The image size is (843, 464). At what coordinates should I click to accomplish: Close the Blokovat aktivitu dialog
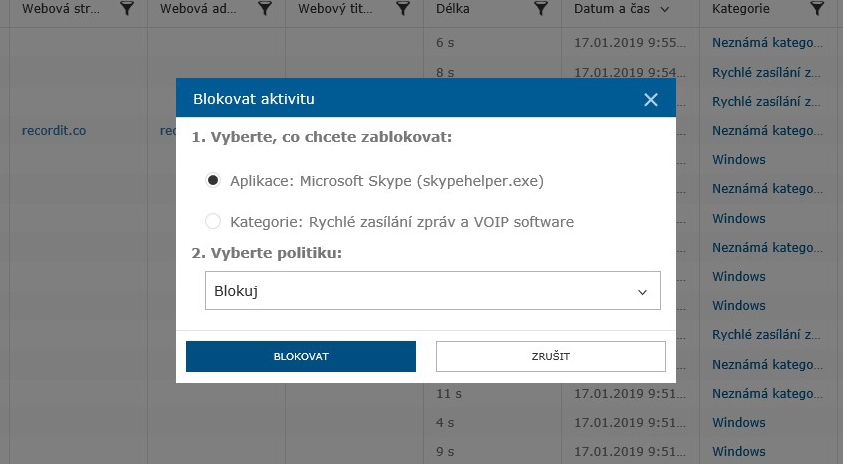tap(651, 99)
